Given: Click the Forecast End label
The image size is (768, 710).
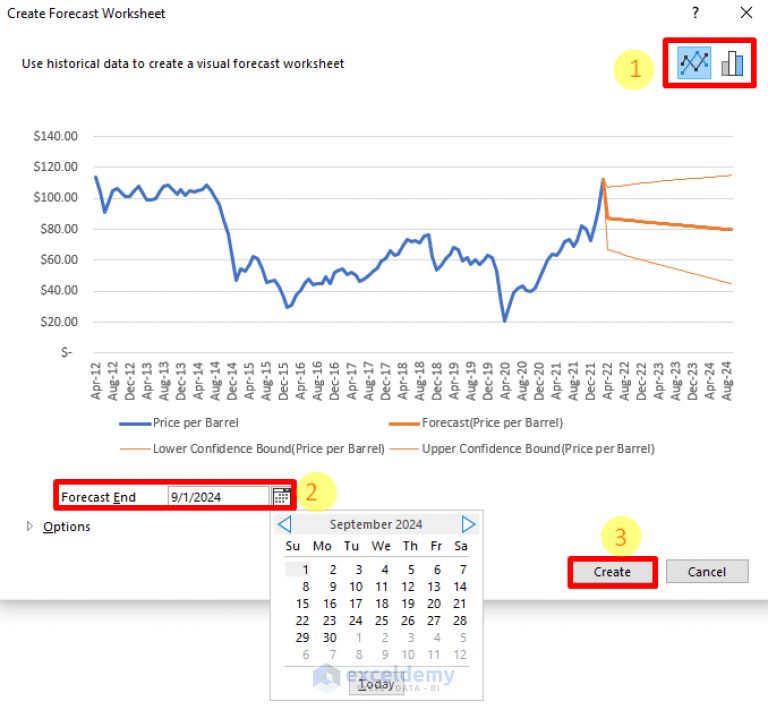Looking at the screenshot, I should coord(98,497).
